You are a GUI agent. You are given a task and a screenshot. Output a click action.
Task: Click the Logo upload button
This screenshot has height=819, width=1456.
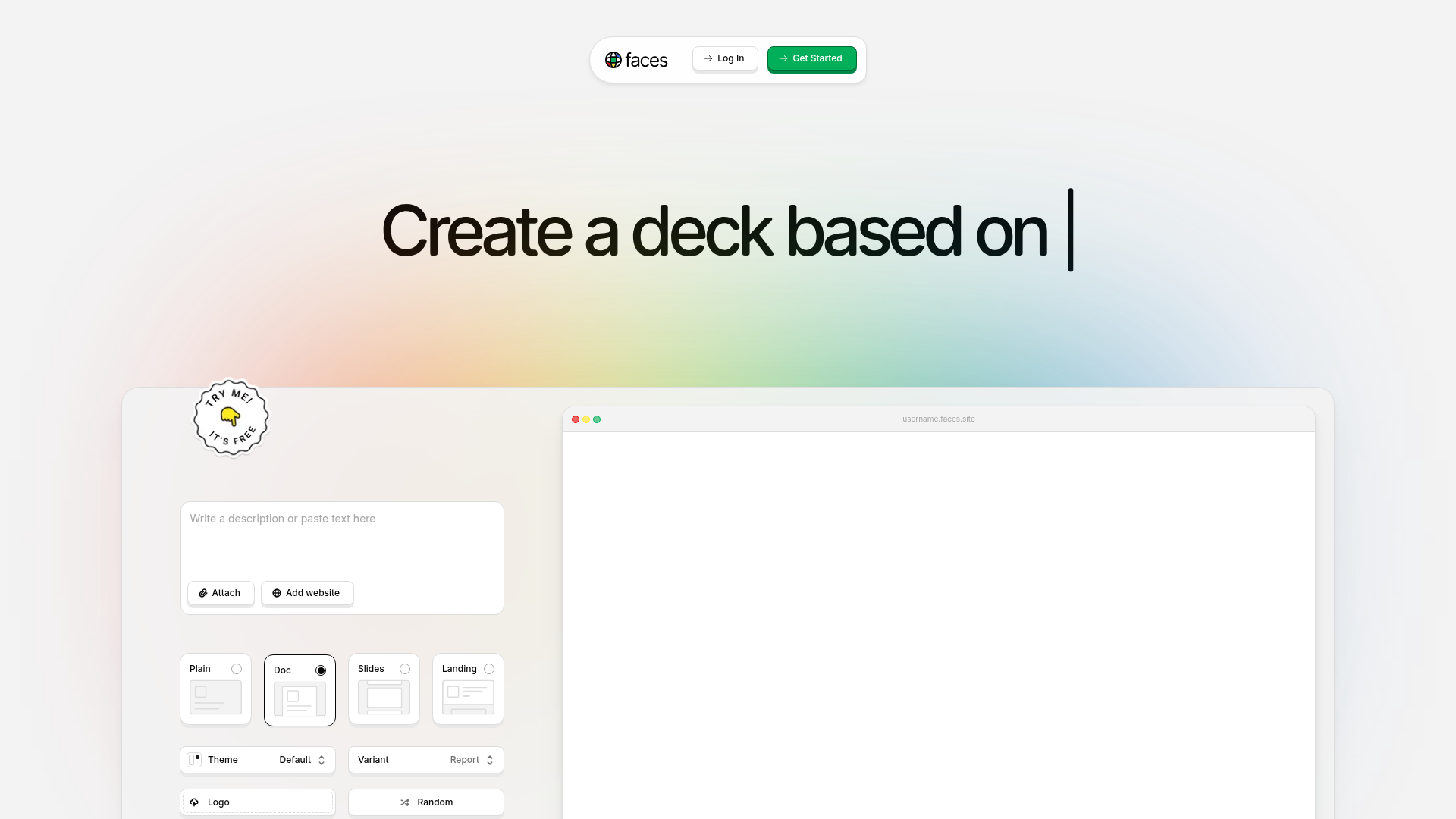258,802
